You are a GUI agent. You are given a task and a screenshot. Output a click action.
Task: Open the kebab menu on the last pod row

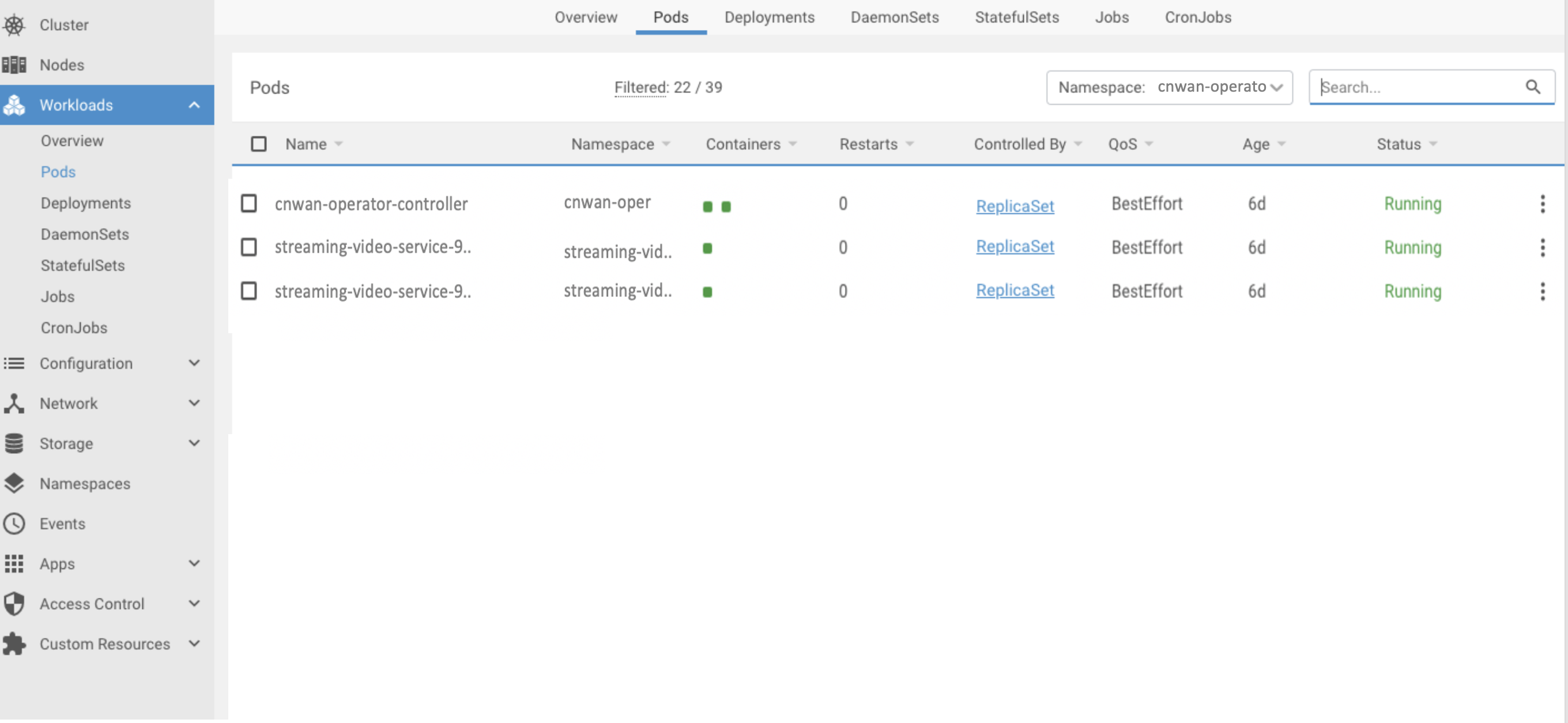click(x=1543, y=292)
